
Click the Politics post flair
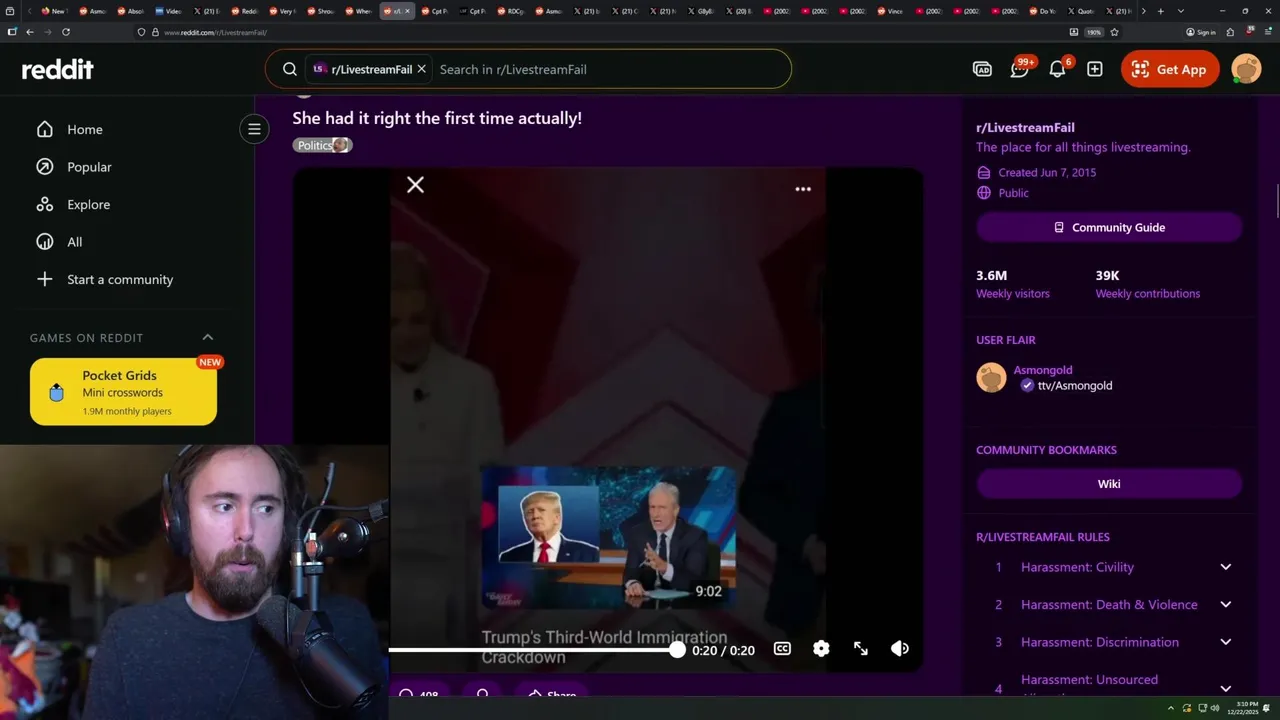click(322, 145)
